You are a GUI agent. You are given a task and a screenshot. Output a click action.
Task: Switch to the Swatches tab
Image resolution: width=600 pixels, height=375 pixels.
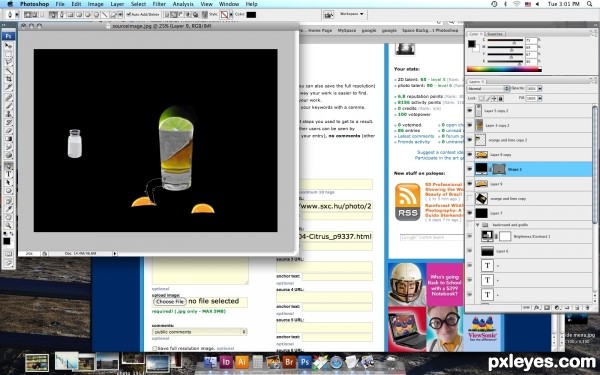pos(494,34)
